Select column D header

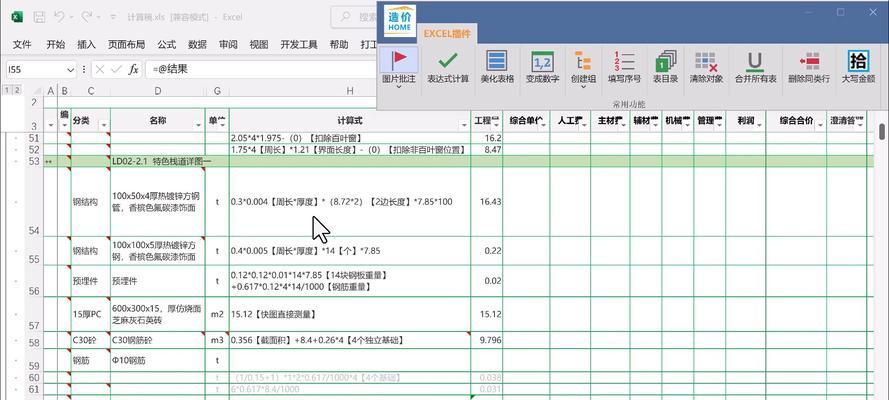click(x=158, y=91)
